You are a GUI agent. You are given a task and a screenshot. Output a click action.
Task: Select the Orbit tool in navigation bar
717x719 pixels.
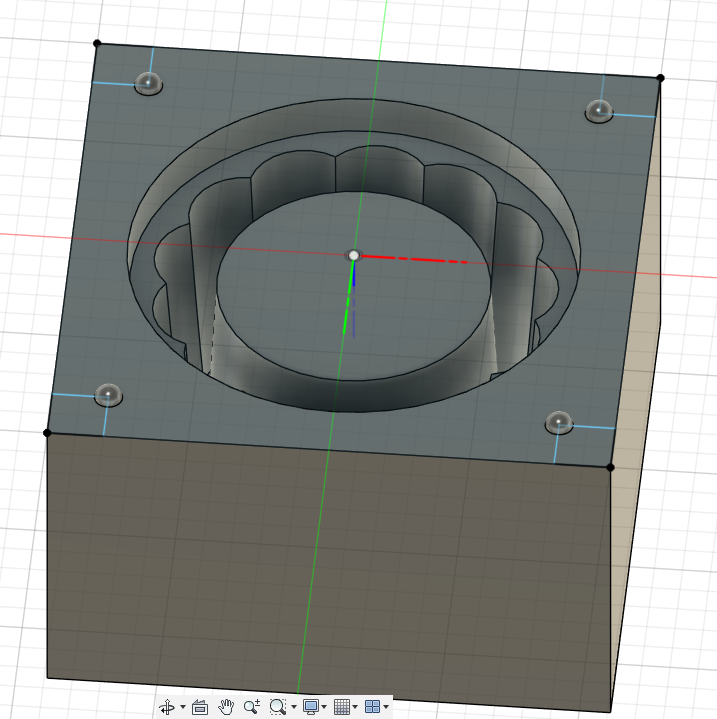167,707
